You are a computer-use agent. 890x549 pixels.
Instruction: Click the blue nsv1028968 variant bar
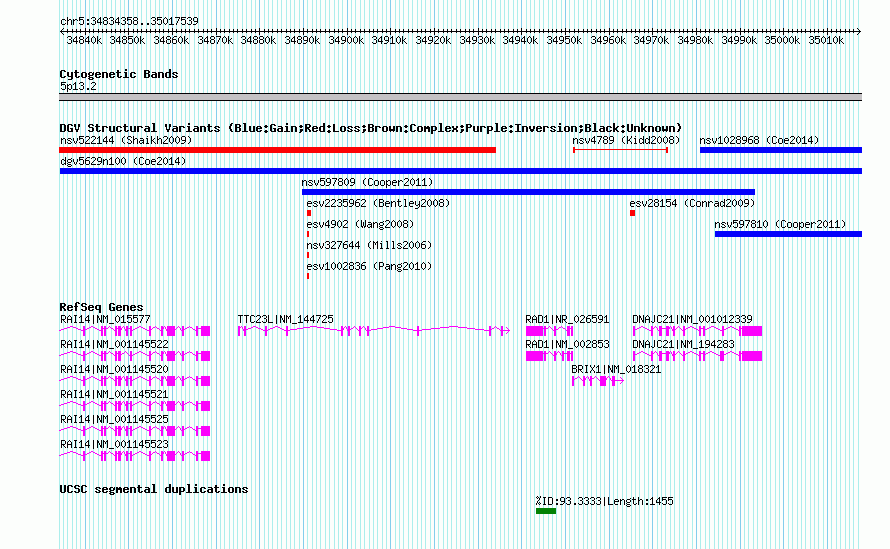[x=781, y=150]
